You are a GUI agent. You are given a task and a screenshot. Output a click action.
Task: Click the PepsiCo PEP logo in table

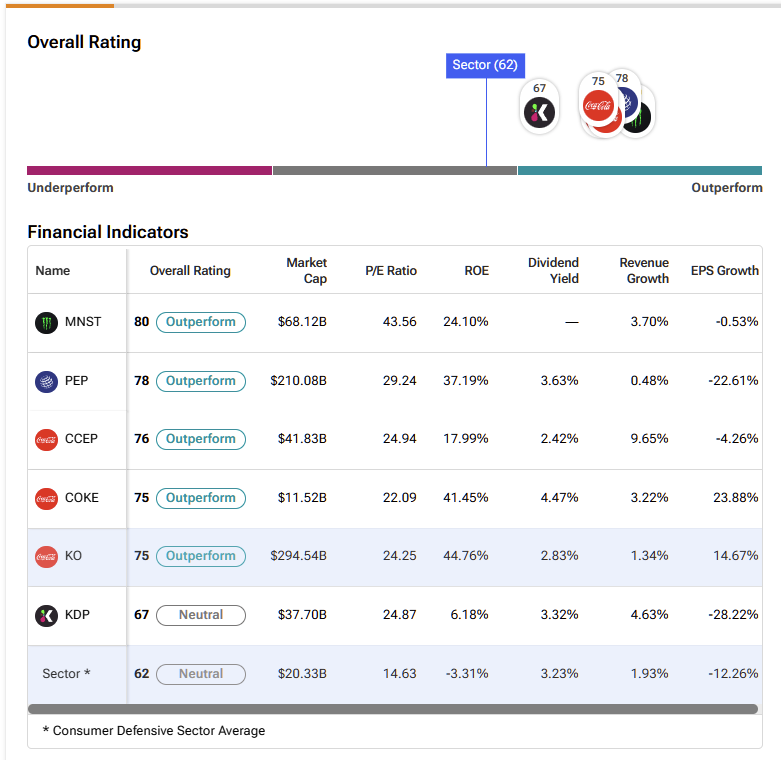click(46, 381)
